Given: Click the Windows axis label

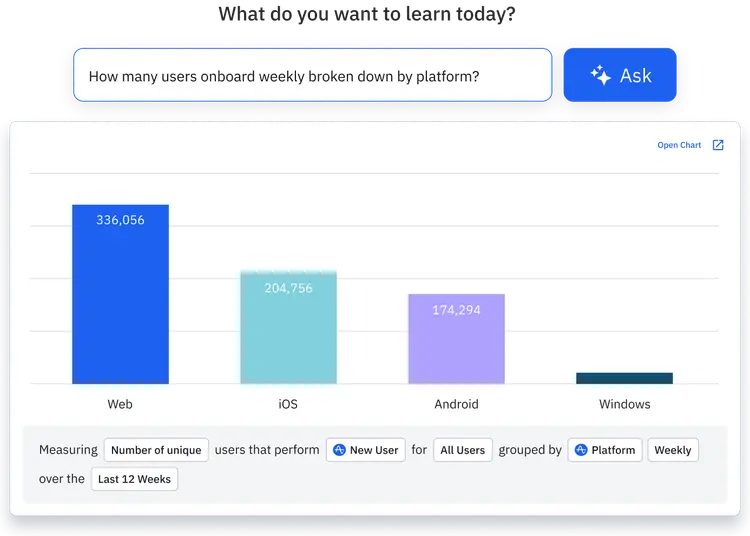Looking at the screenshot, I should (x=624, y=404).
